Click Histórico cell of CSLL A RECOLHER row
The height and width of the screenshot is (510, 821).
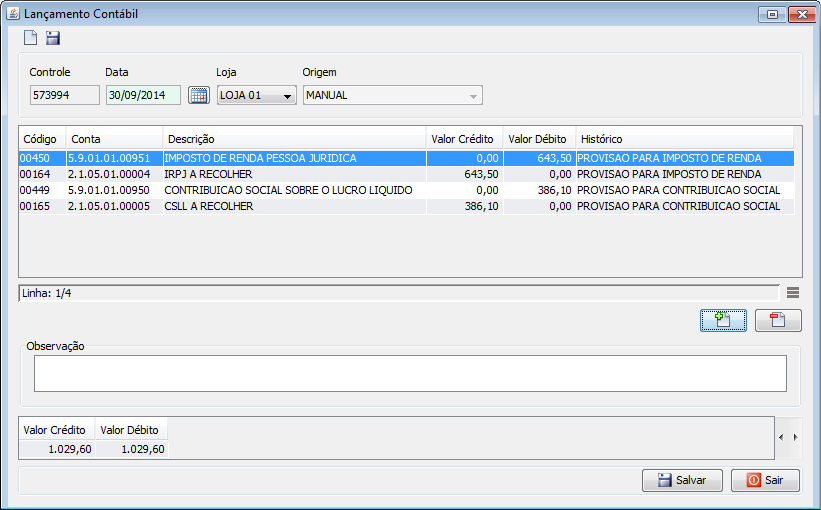point(685,206)
